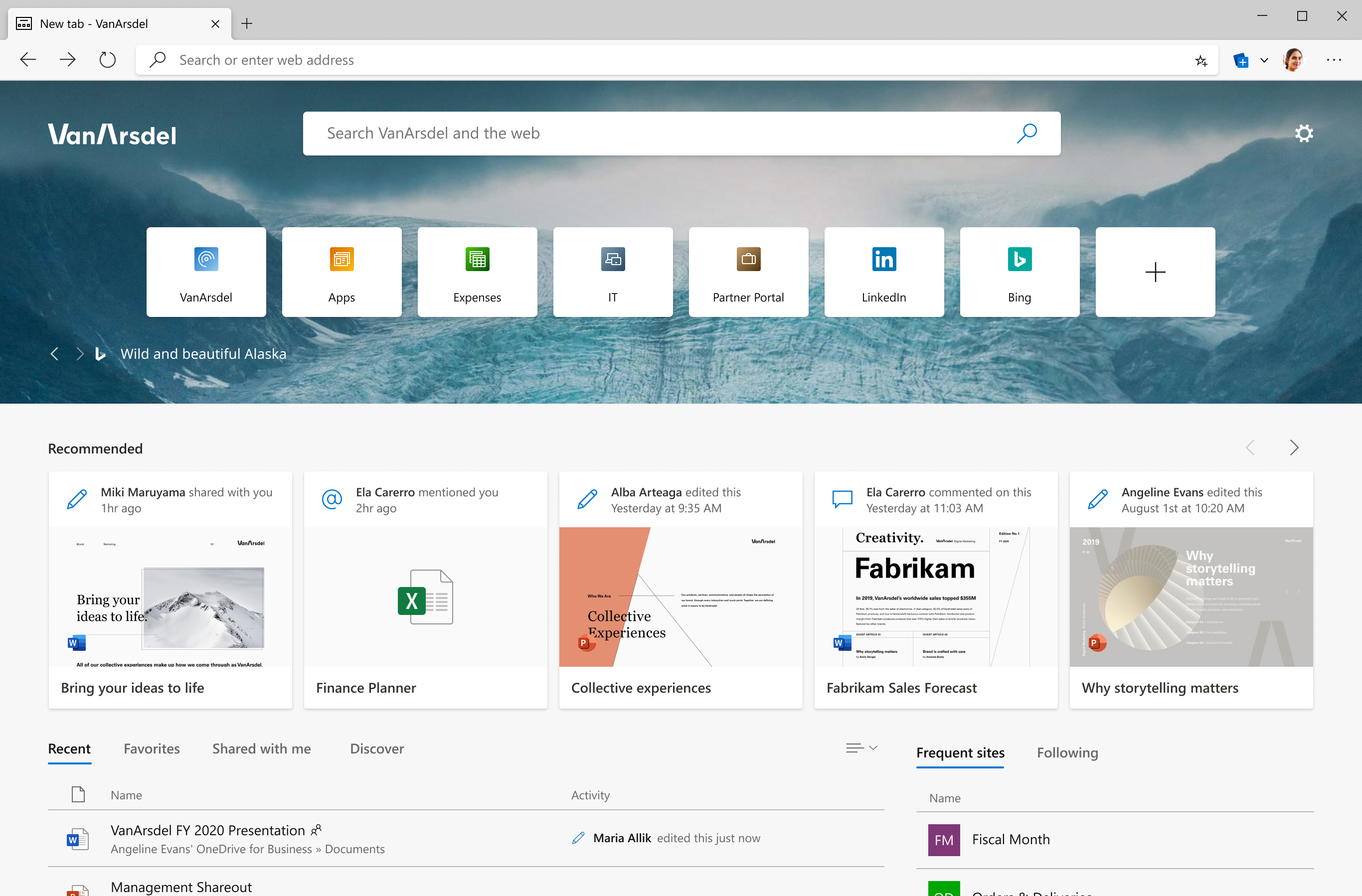Viewport: 1362px width, 896px height.
Task: Open the IT portal icon
Action: 612,271
